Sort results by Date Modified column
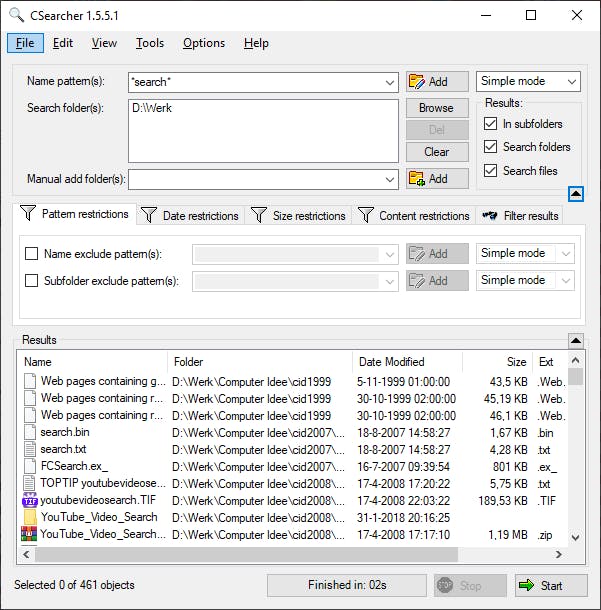The width and height of the screenshot is (601, 610). coord(407,362)
